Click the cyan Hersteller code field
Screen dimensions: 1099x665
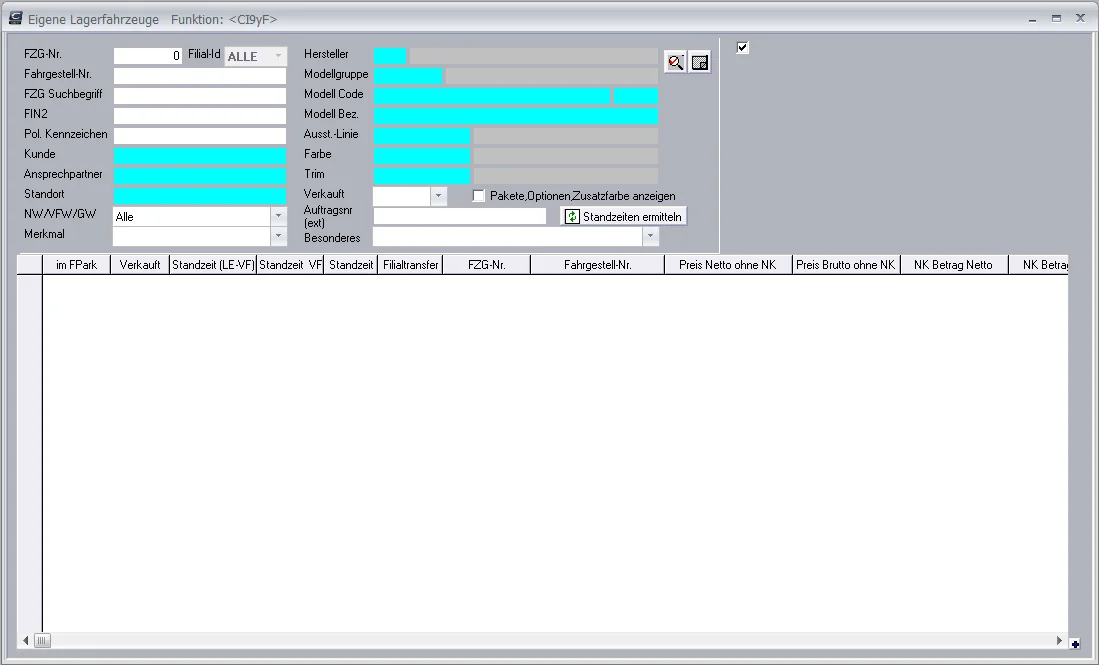[x=390, y=55]
